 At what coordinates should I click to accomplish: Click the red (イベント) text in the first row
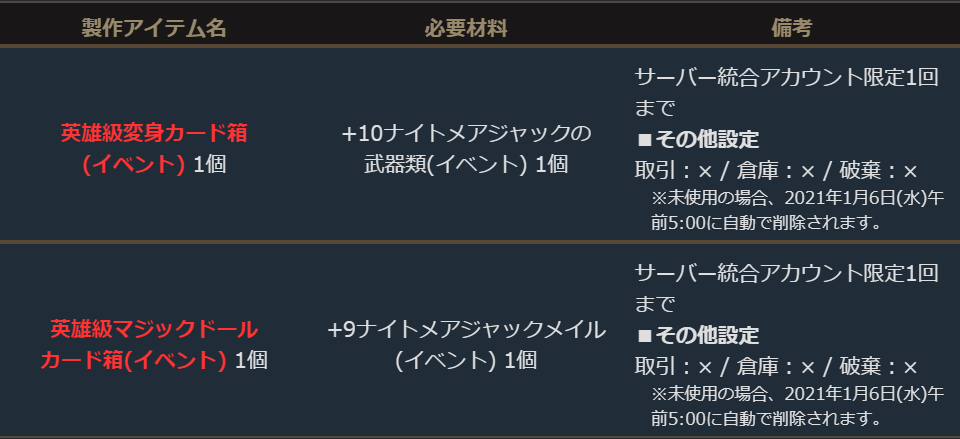coord(133,164)
